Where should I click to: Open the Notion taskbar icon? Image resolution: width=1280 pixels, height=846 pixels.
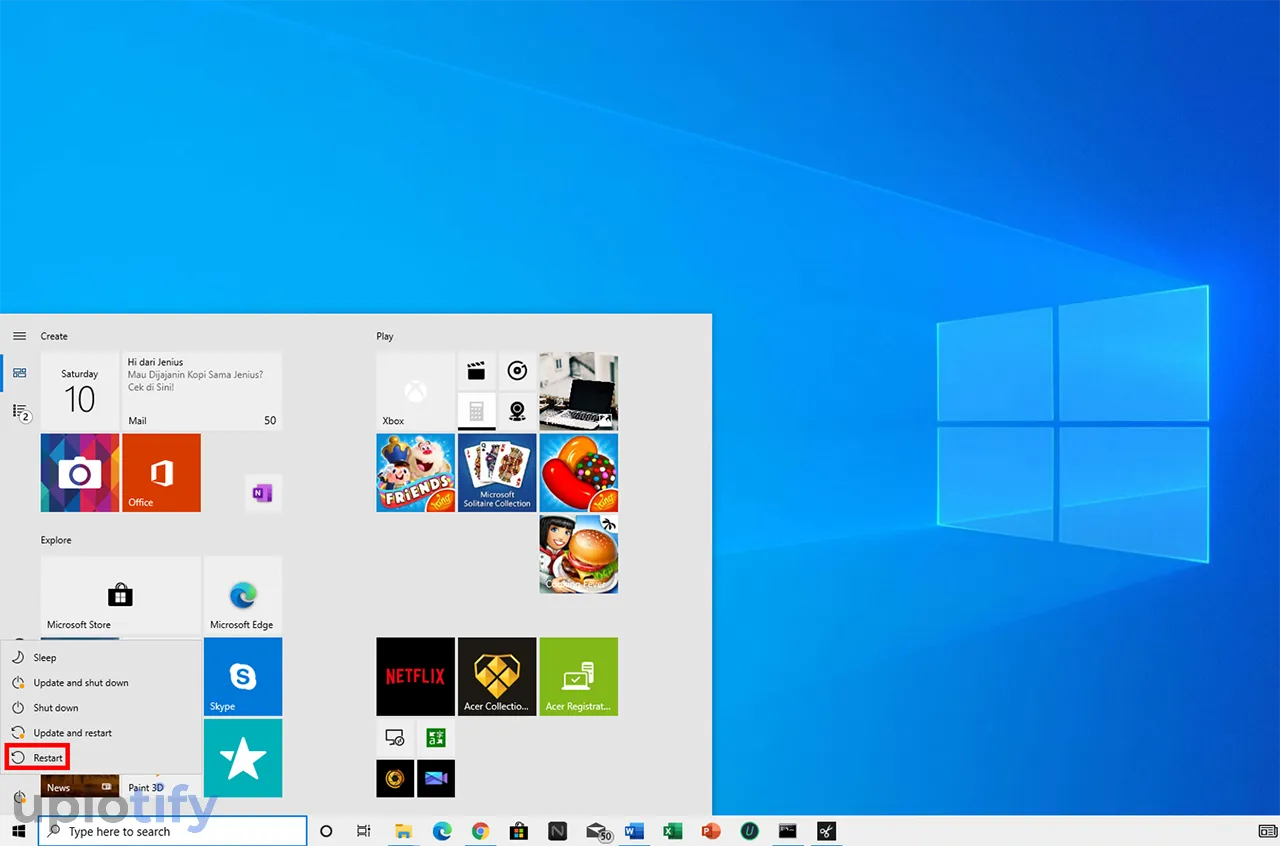558,831
